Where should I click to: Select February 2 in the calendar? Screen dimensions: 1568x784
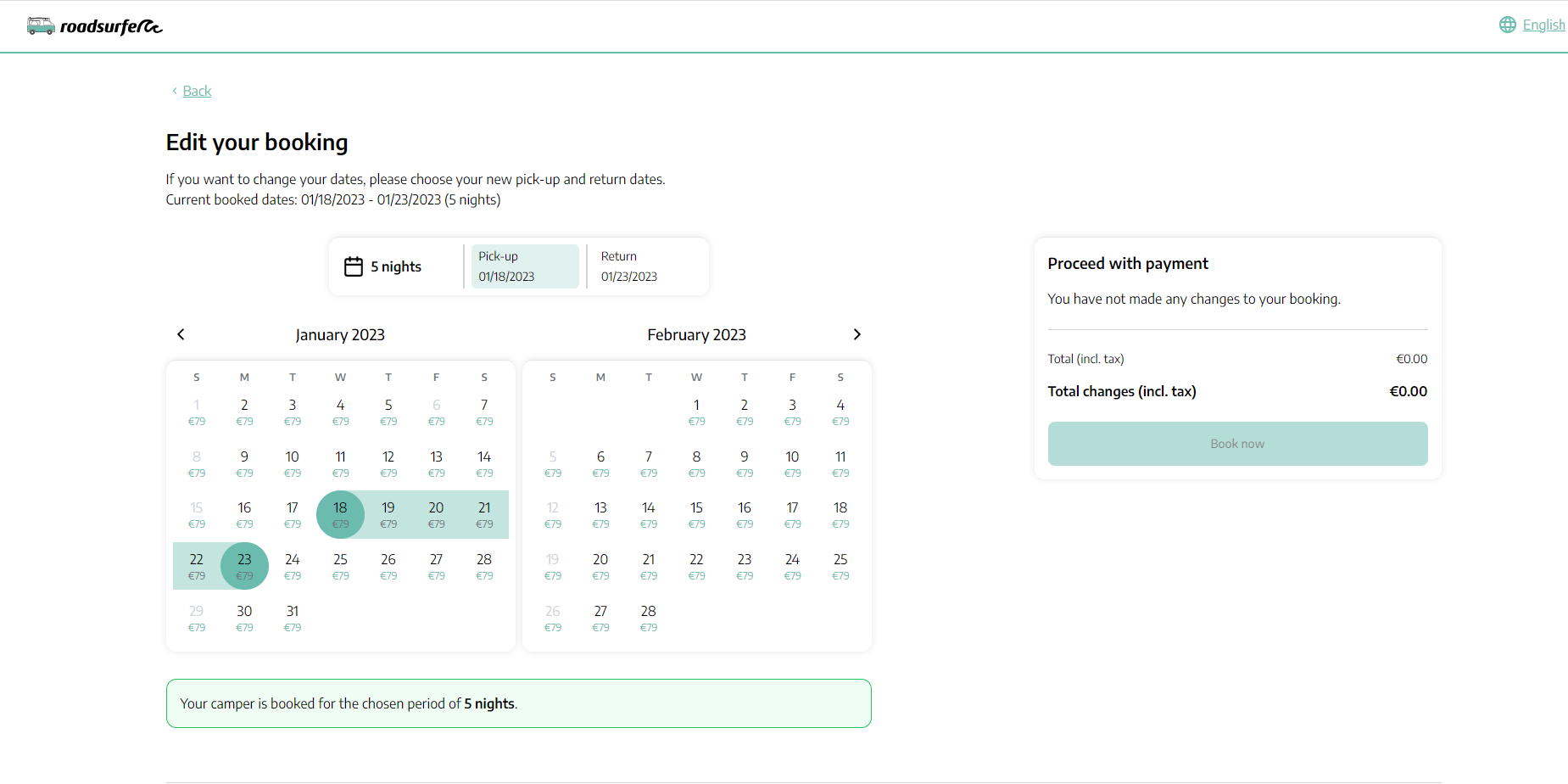click(745, 412)
